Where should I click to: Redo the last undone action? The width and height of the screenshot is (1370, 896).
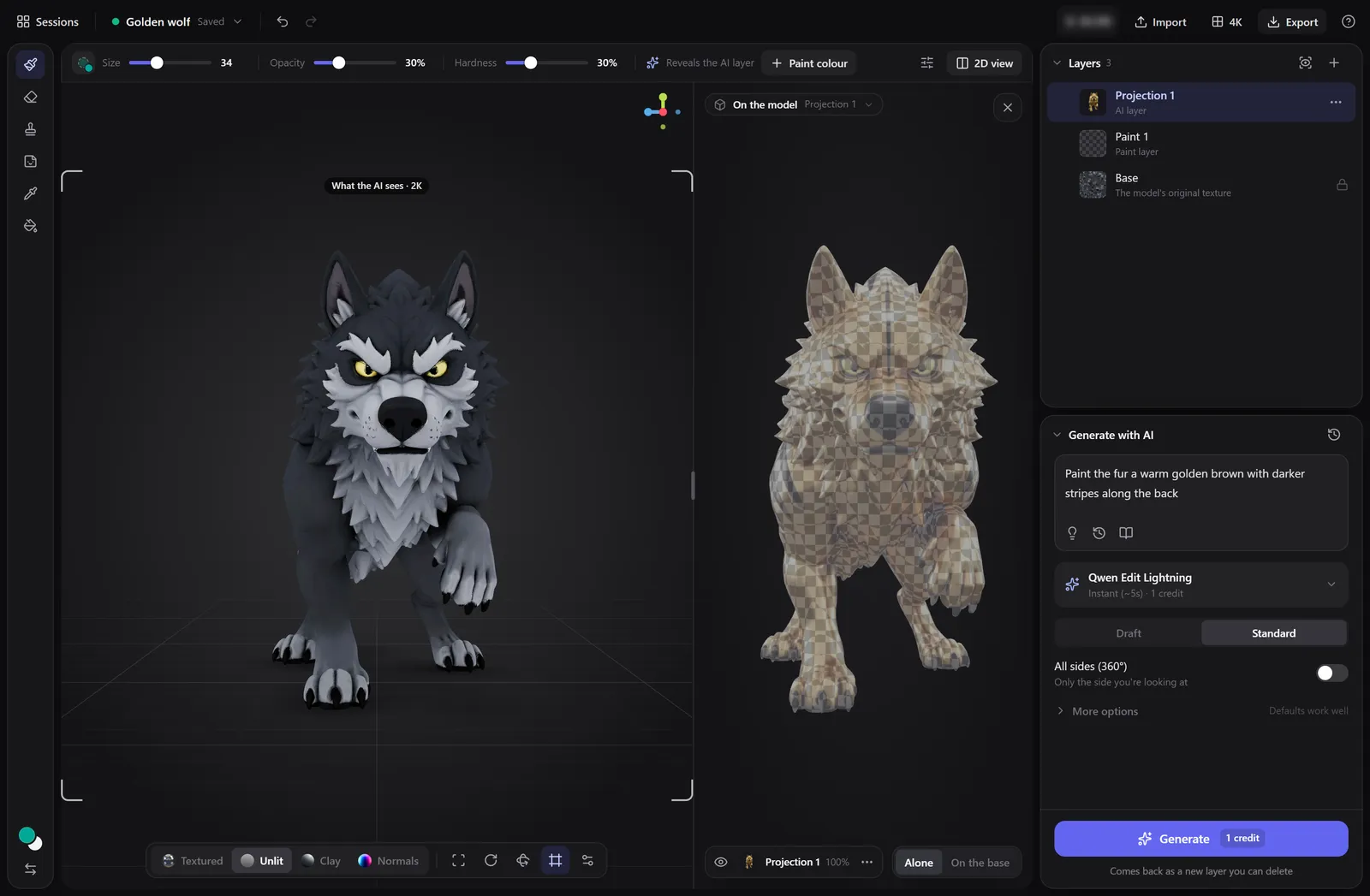[312, 21]
